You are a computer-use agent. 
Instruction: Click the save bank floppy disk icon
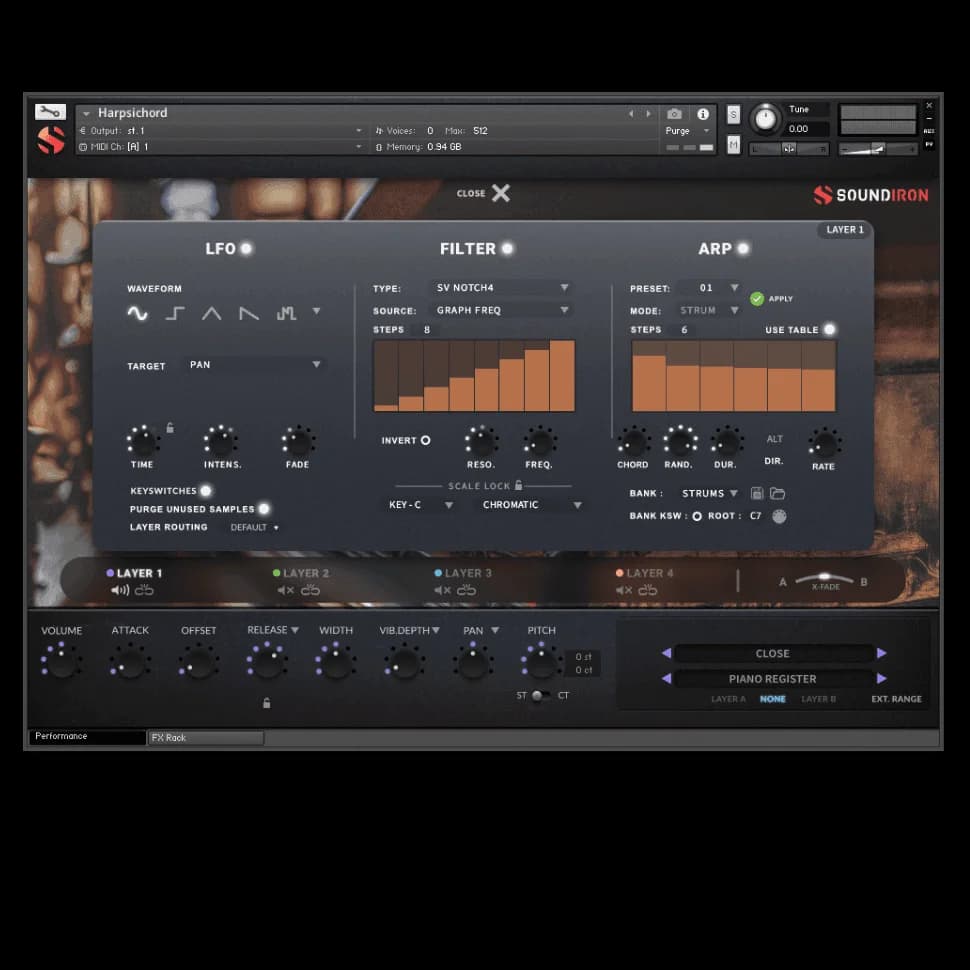tap(757, 493)
